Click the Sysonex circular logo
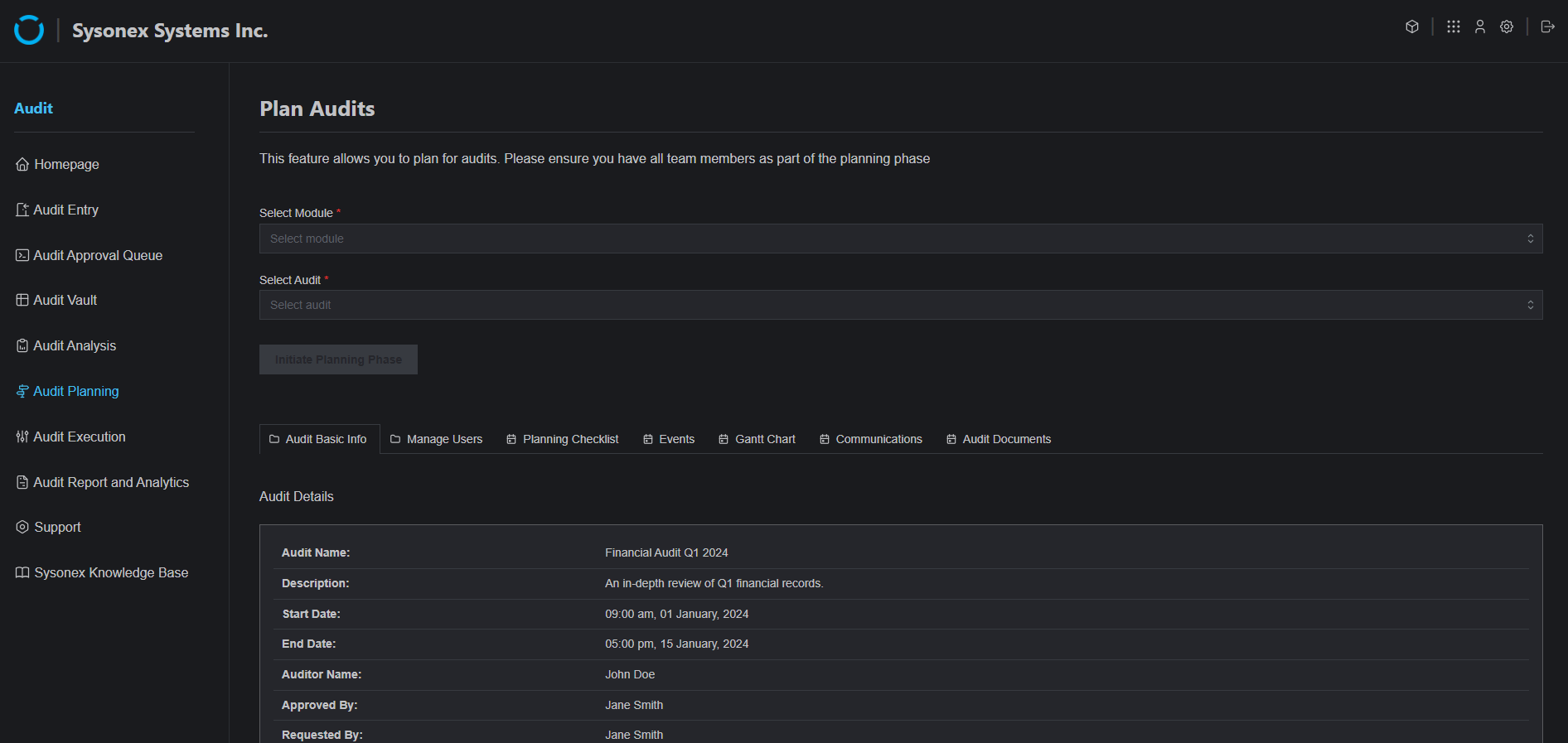 pyautogui.click(x=29, y=30)
